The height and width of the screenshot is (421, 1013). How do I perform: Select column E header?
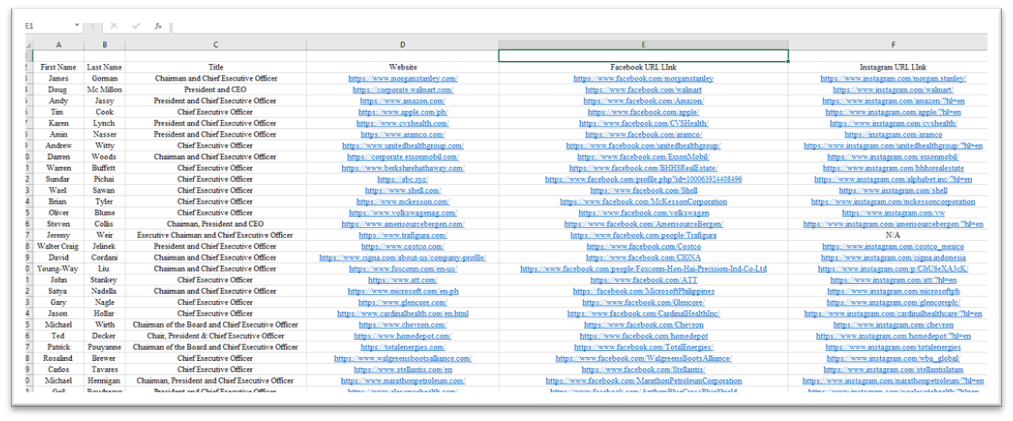(x=643, y=45)
